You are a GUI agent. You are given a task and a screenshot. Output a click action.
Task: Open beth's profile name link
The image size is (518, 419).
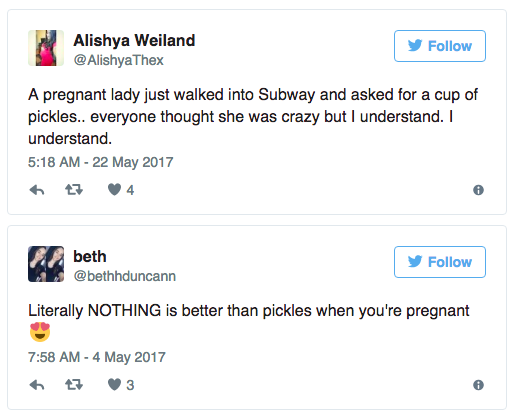90,256
